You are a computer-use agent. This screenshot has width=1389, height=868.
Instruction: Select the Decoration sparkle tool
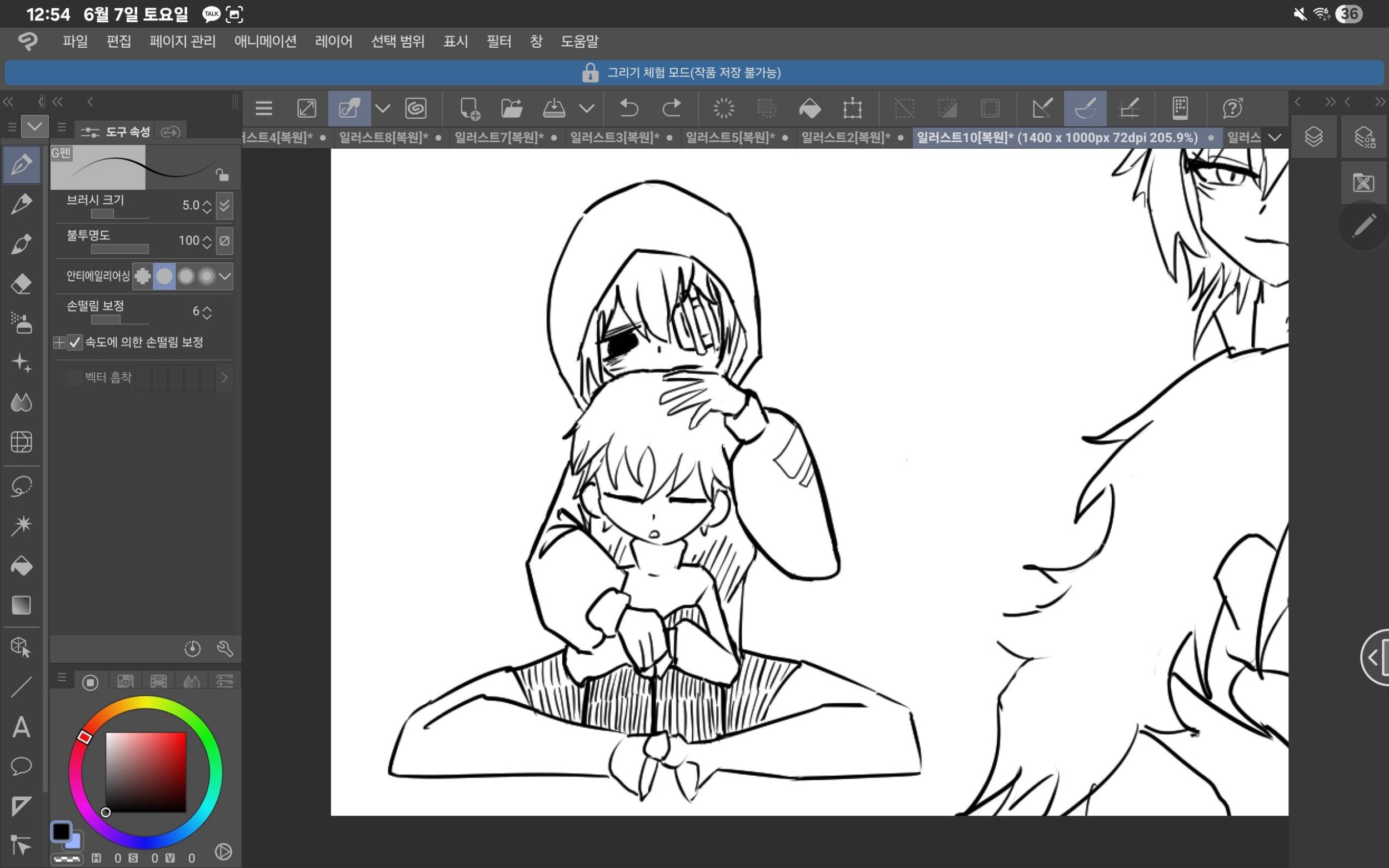click(x=21, y=363)
